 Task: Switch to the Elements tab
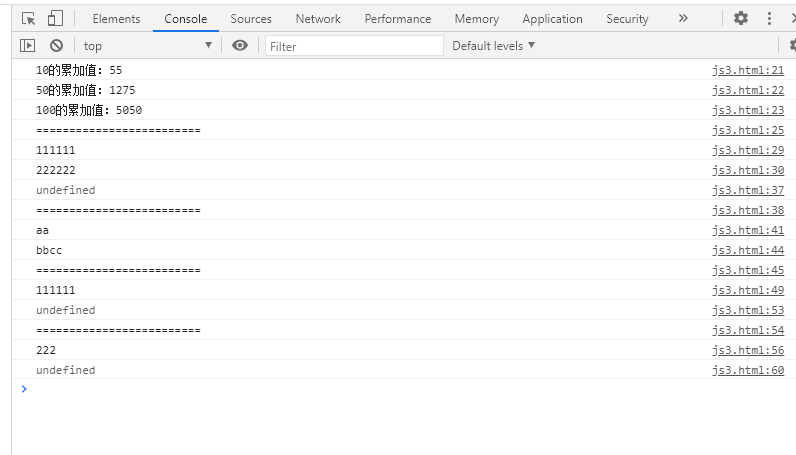pos(116,19)
